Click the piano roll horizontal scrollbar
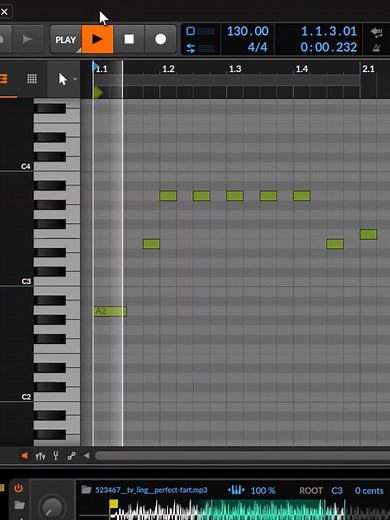390x520 pixels. click(242, 456)
